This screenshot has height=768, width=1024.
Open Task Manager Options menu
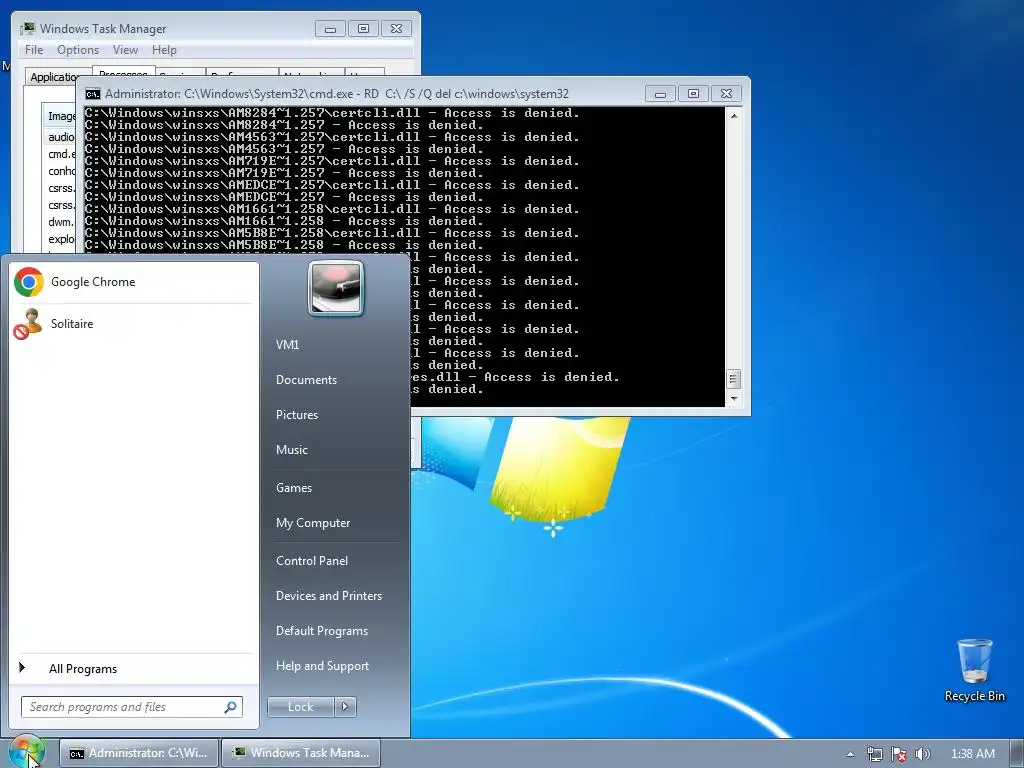pos(78,50)
